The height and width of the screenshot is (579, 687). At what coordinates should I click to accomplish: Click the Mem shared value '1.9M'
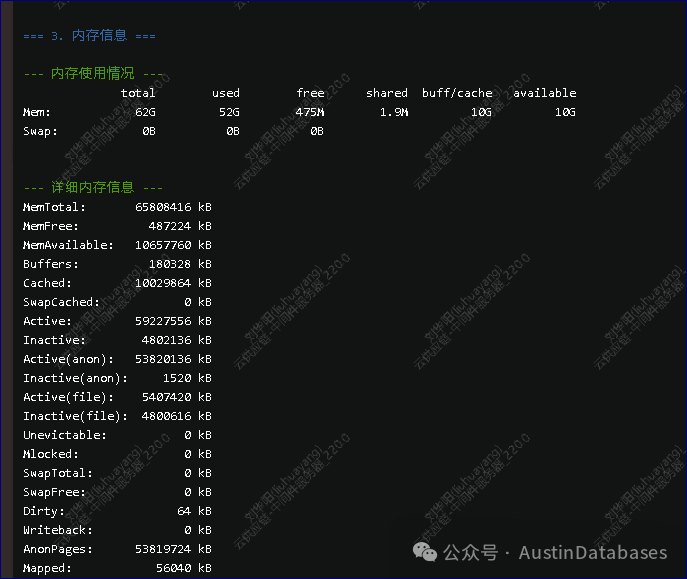(394, 112)
